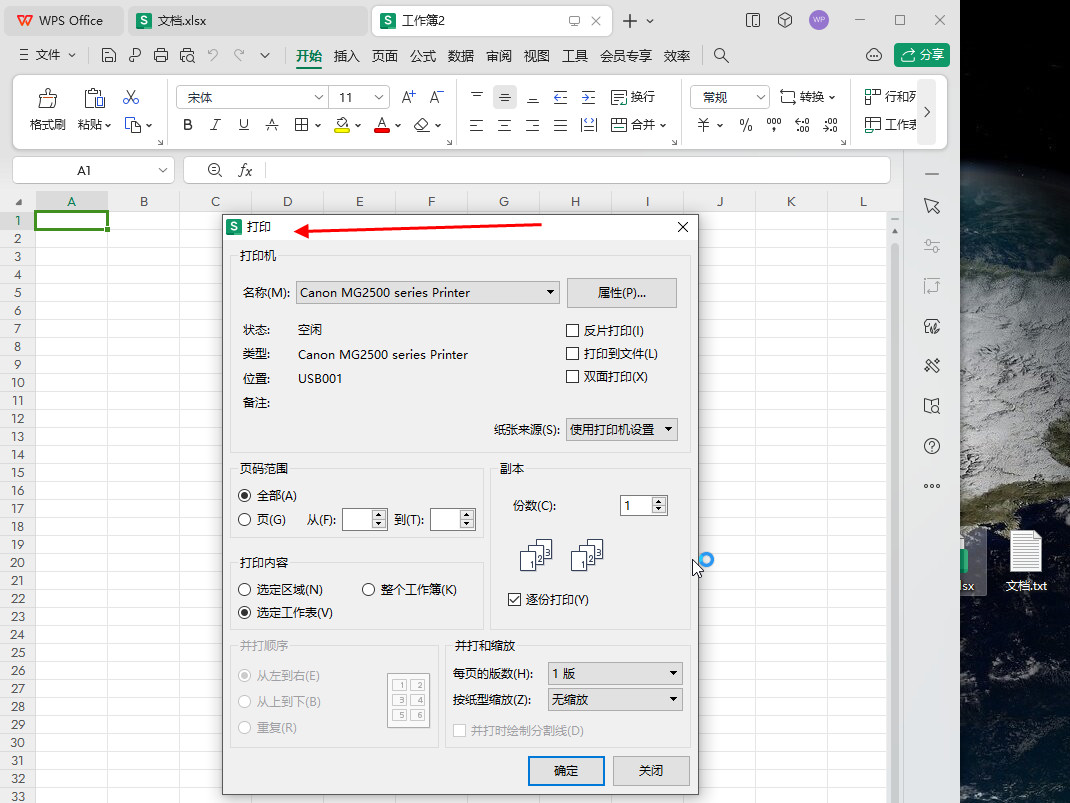The image size is (1070, 803).
Task: Switch to the 视图 ribbon tab
Action: tap(536, 56)
